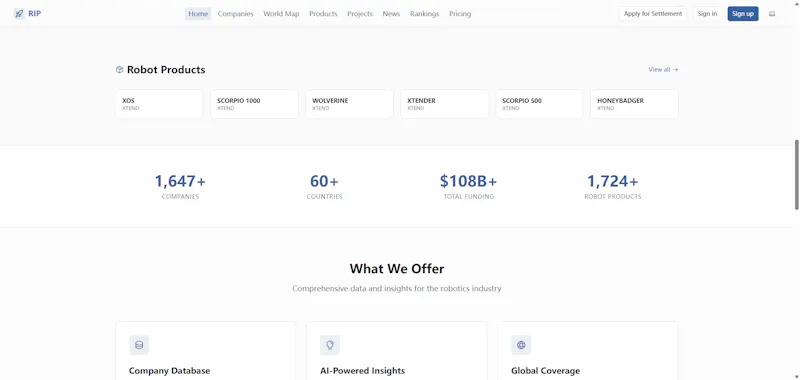The width and height of the screenshot is (800, 380).
Task: Click the Comprehensive data and insights subtitle
Action: (x=397, y=289)
